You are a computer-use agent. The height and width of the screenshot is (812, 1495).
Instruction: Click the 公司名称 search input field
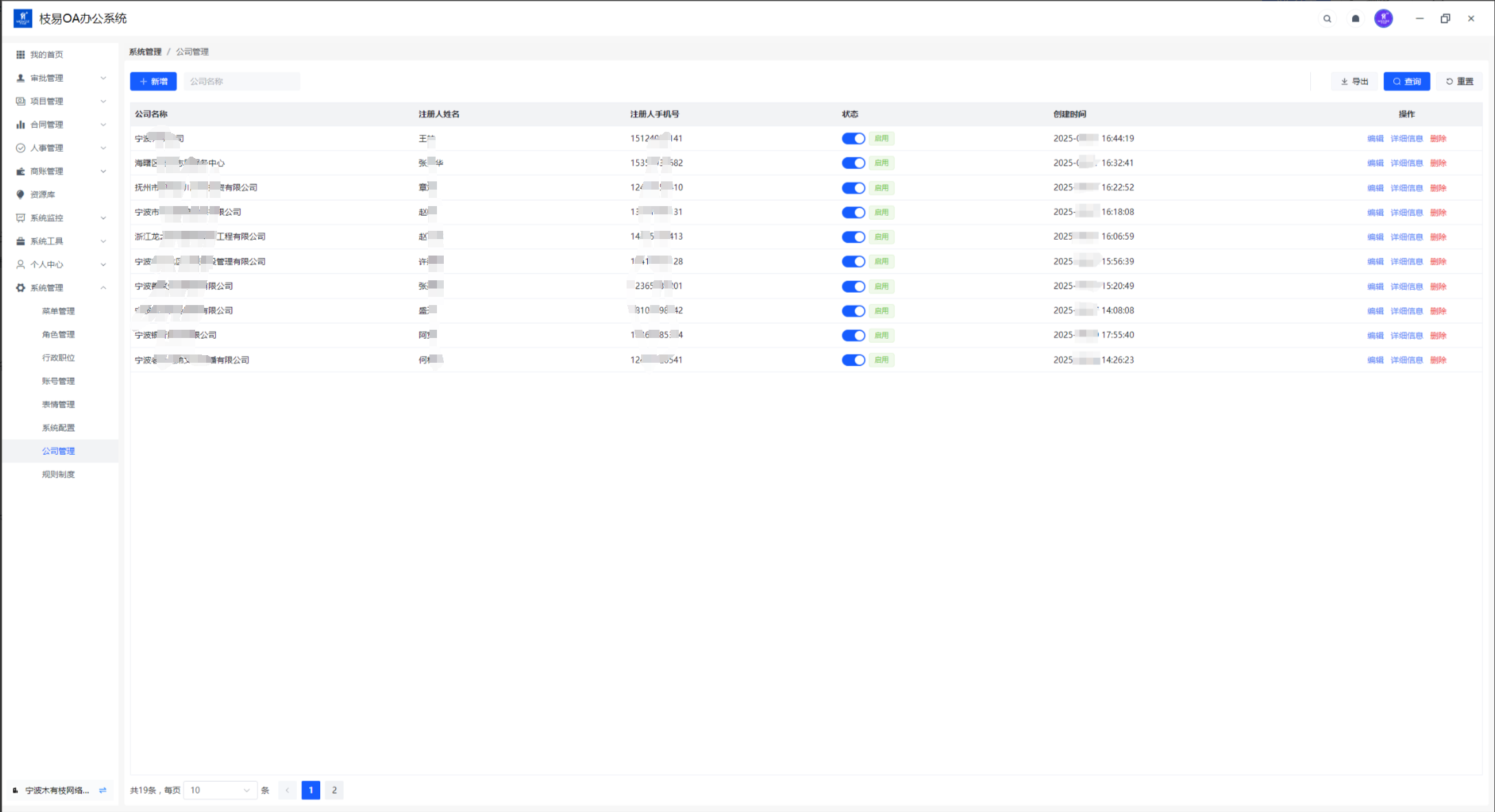[242, 81]
